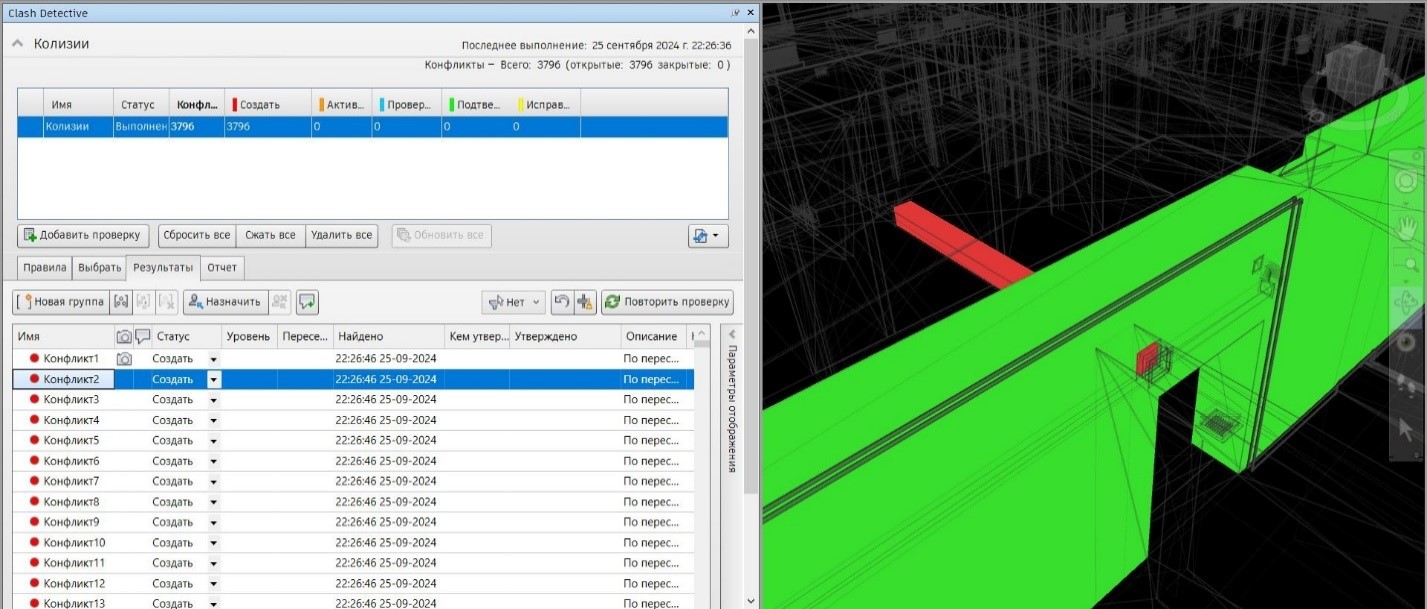This screenshot has width=1427, height=609.
Task: Select Конфликт5 in the results list
Action: (x=71, y=440)
